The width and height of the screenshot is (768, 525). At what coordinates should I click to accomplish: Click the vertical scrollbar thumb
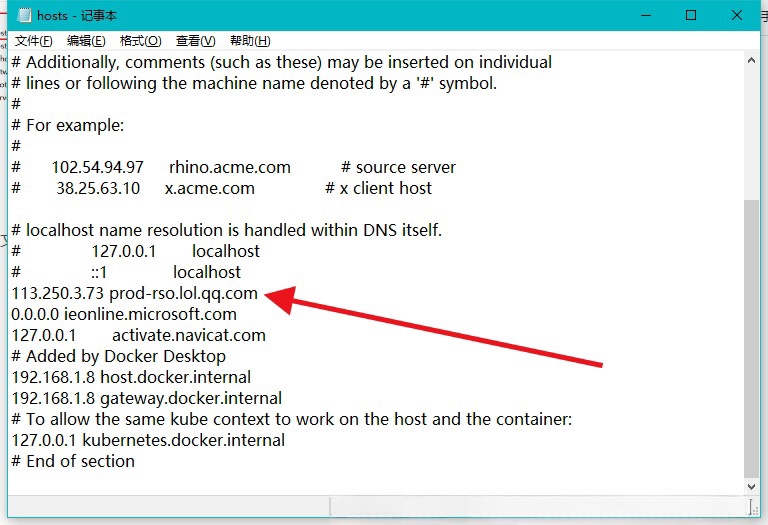click(751, 338)
